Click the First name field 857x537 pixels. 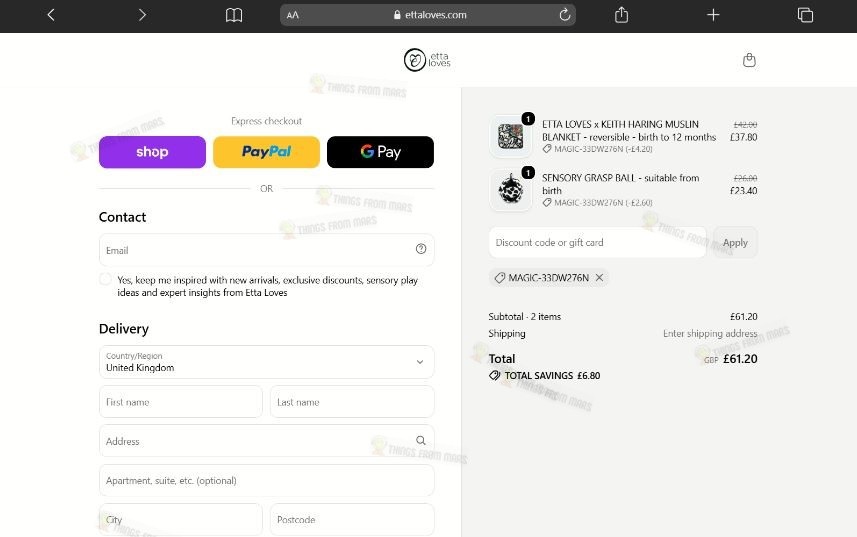pyautogui.click(x=181, y=402)
